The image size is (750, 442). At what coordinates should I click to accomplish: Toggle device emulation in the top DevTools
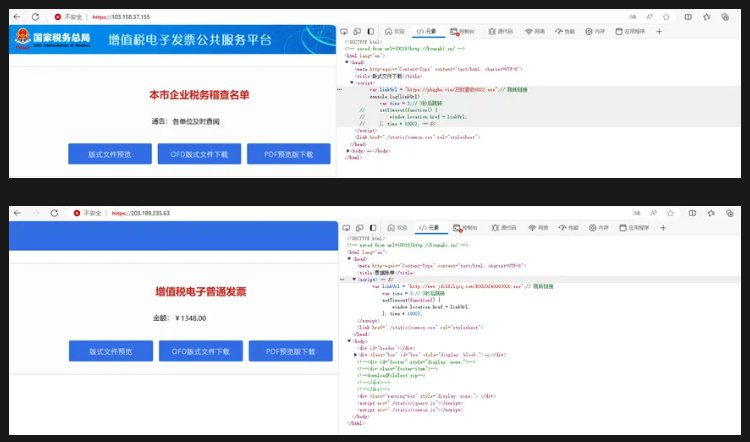[357, 32]
